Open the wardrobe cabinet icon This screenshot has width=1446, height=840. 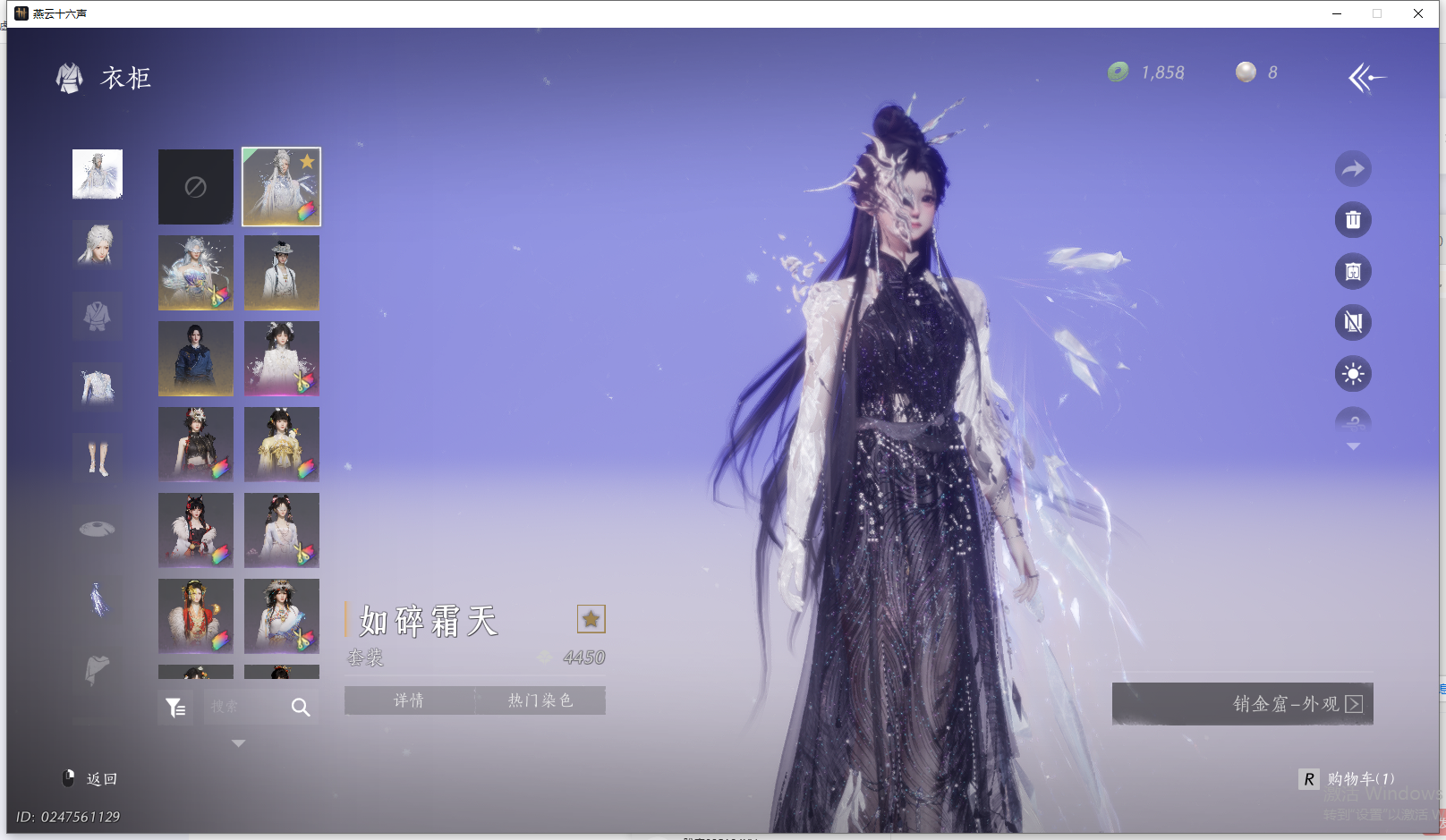(x=1353, y=271)
